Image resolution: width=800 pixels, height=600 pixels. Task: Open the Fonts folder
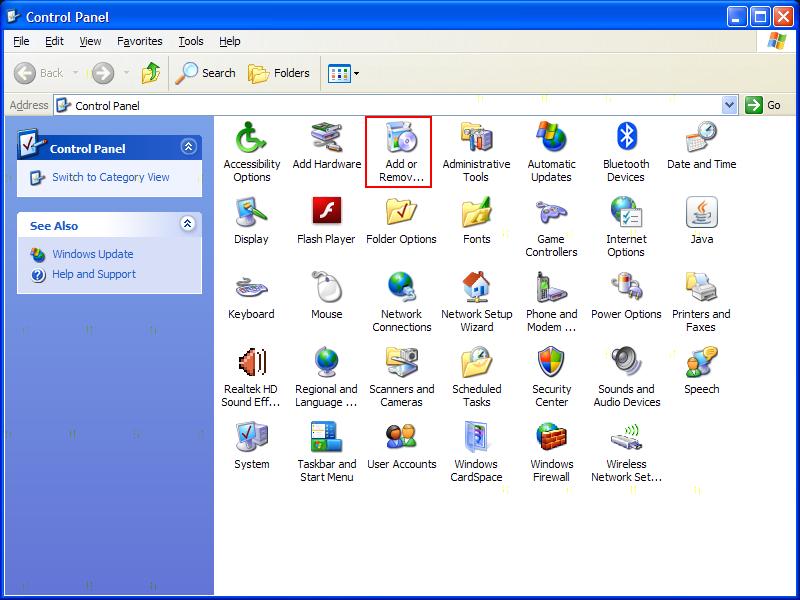(476, 220)
